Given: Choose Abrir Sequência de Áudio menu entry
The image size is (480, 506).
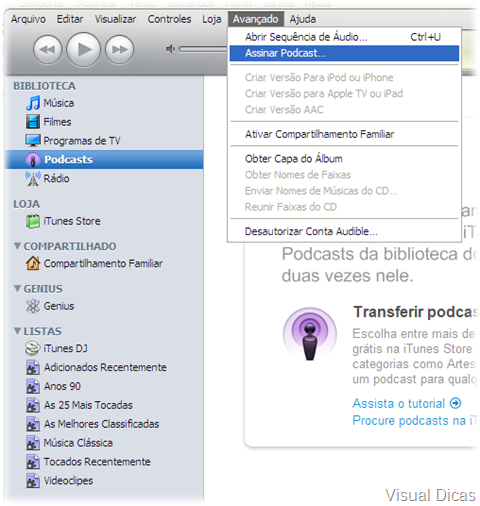Looking at the screenshot, I should [344, 37].
